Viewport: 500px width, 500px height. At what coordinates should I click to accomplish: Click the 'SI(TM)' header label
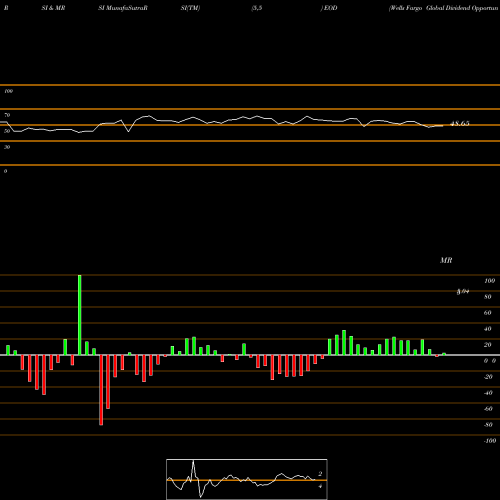190,8
